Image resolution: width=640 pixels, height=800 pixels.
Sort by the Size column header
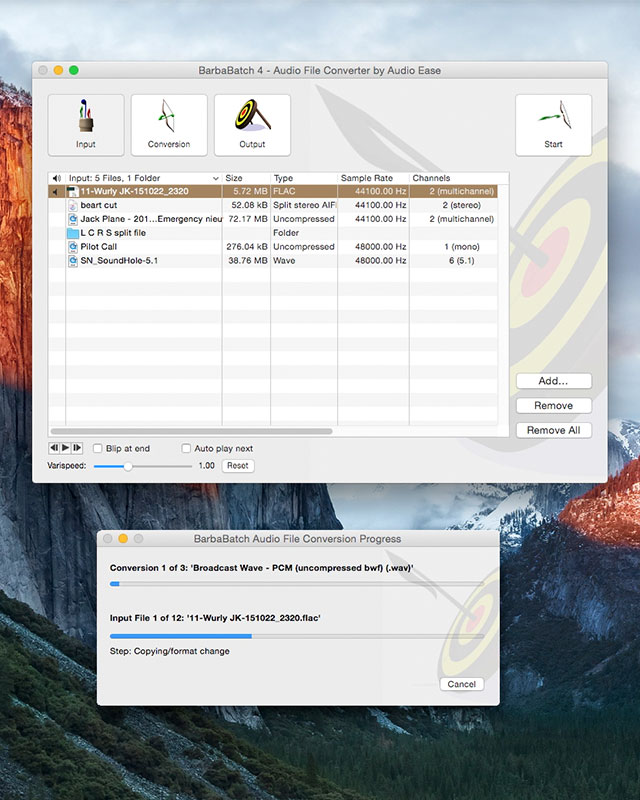point(246,178)
